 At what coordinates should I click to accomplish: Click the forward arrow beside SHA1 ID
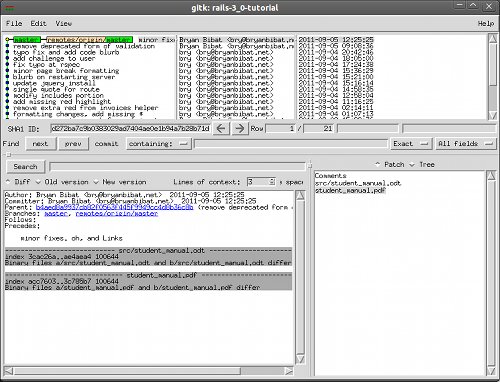click(239, 128)
